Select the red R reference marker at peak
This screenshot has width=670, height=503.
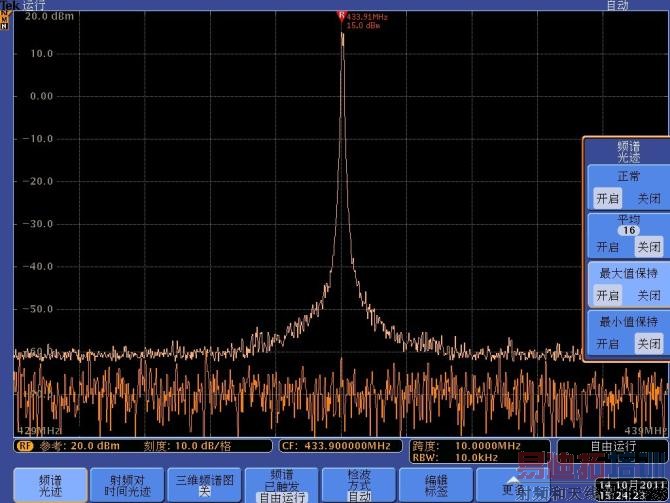(341, 16)
